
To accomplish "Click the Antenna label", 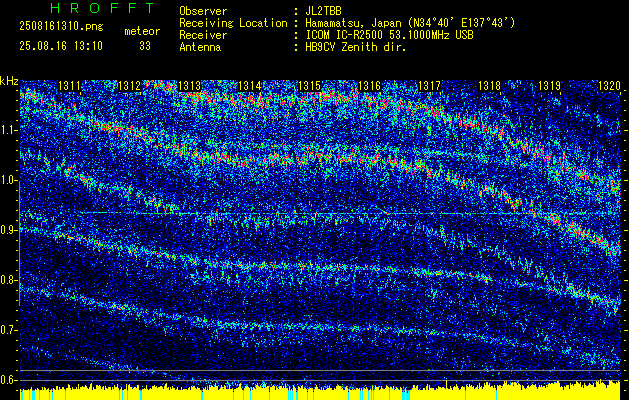I will (x=200, y=47).
